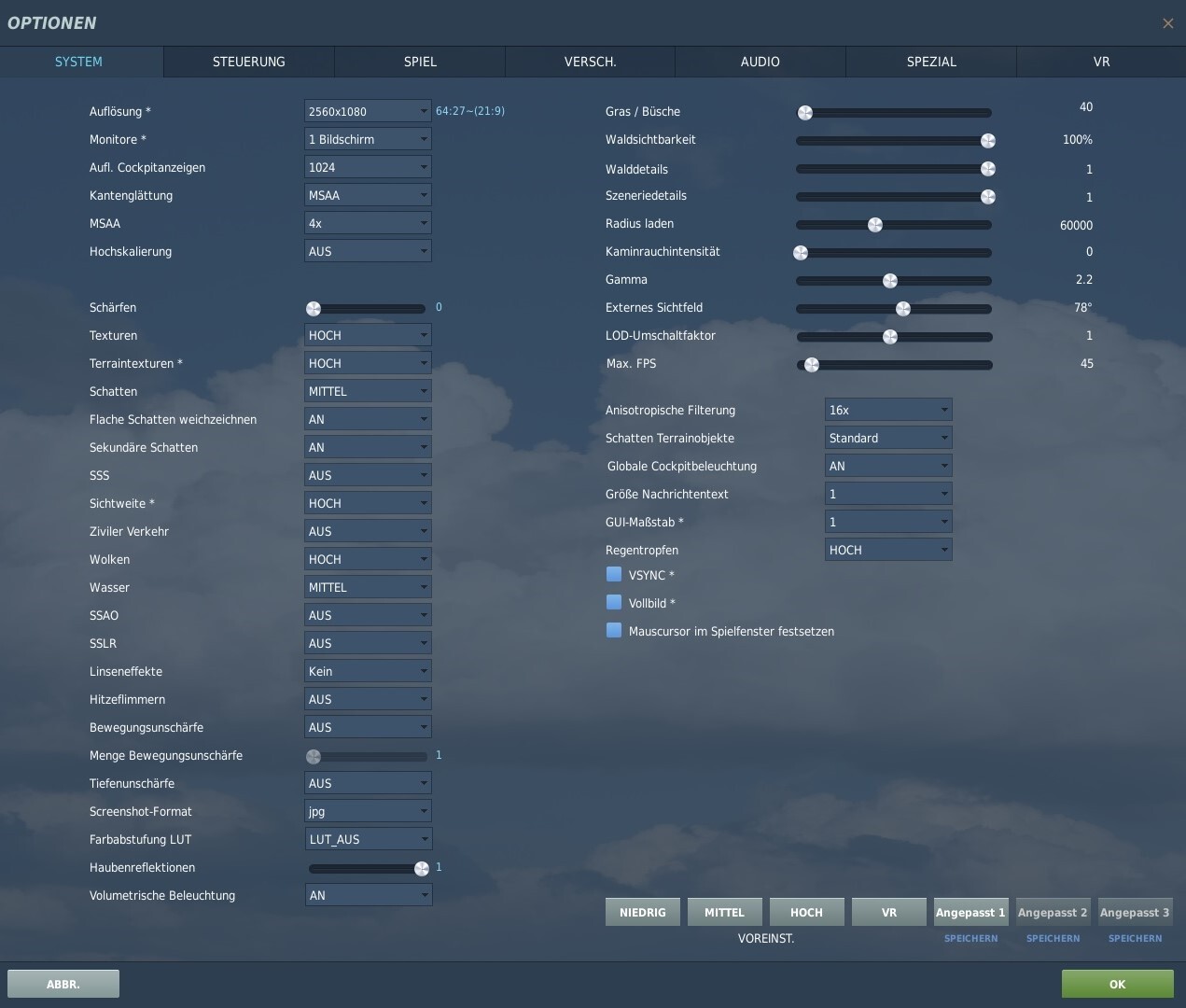The height and width of the screenshot is (1008, 1186).
Task: Open the Linseneffekte dropdown
Action: click(x=368, y=671)
